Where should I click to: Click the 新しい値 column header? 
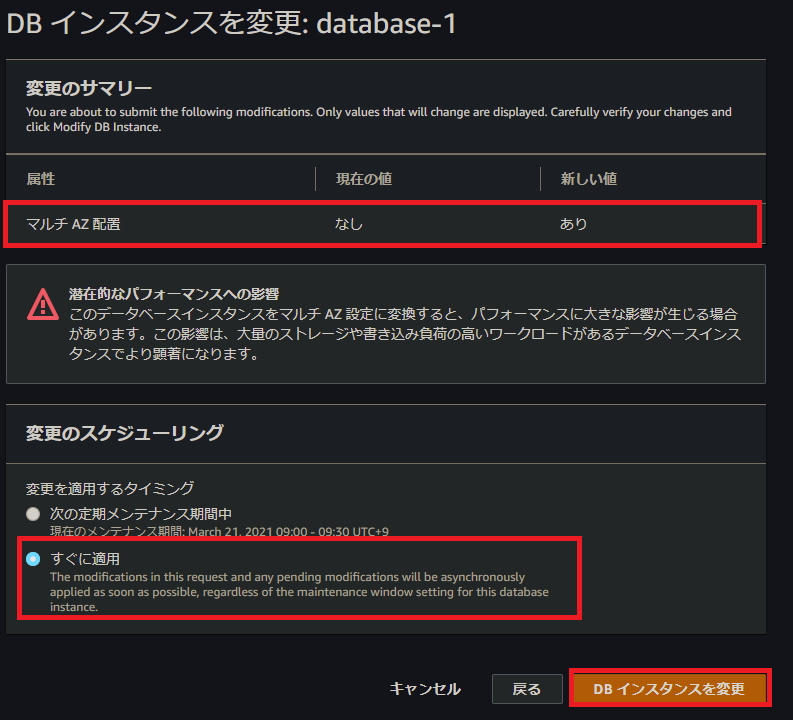[589, 179]
